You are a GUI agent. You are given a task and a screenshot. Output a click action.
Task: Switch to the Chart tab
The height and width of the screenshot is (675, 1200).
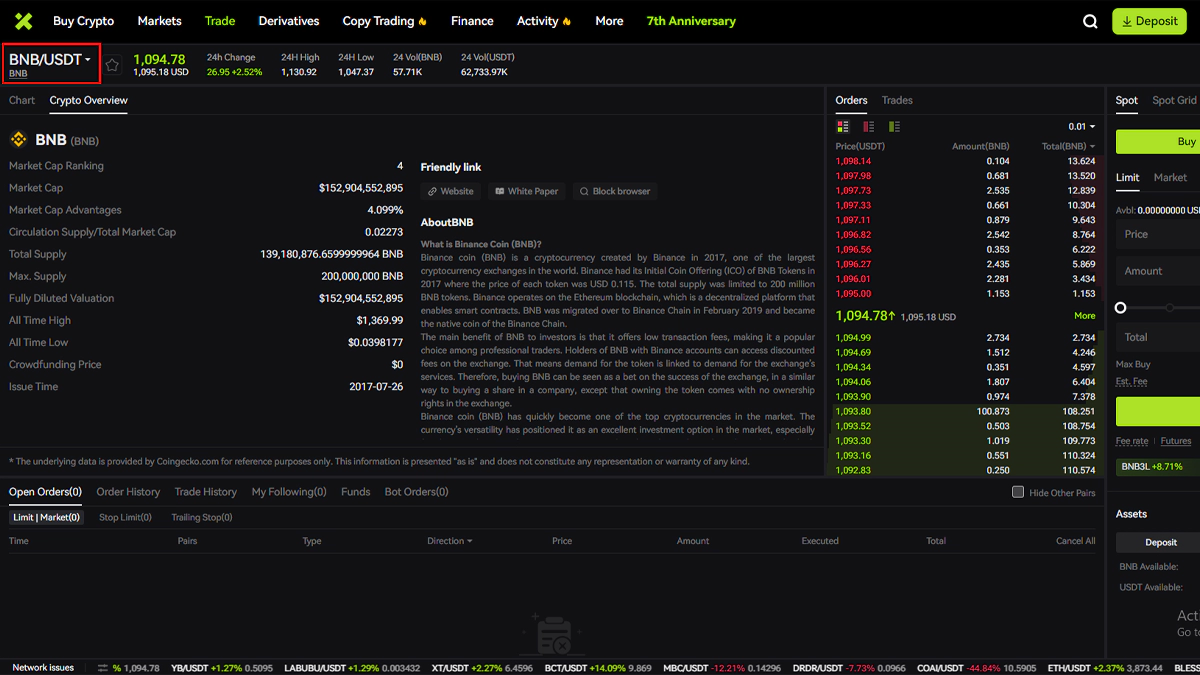[22, 100]
